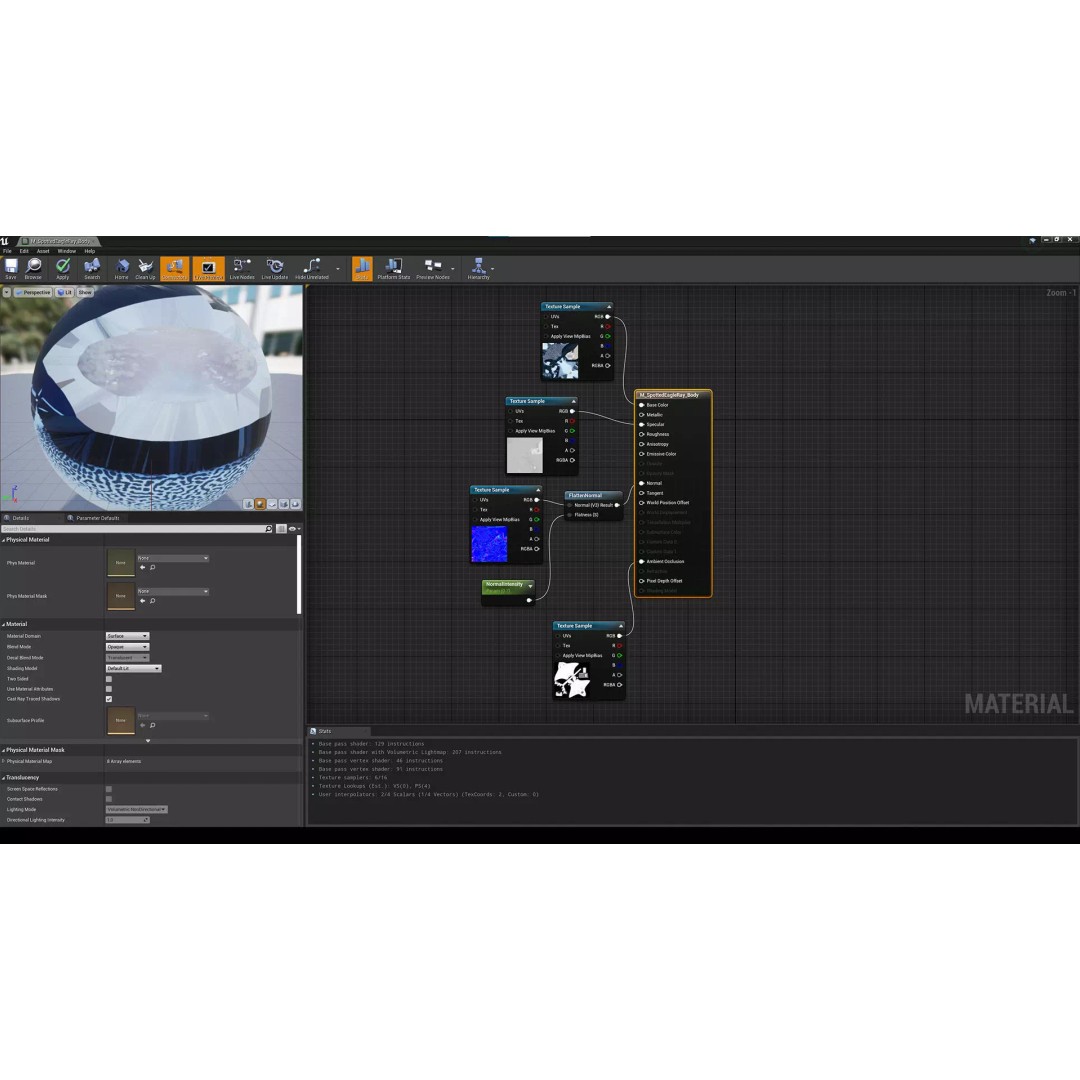Open the Phys Material Mask None dropdown

tap(172, 591)
